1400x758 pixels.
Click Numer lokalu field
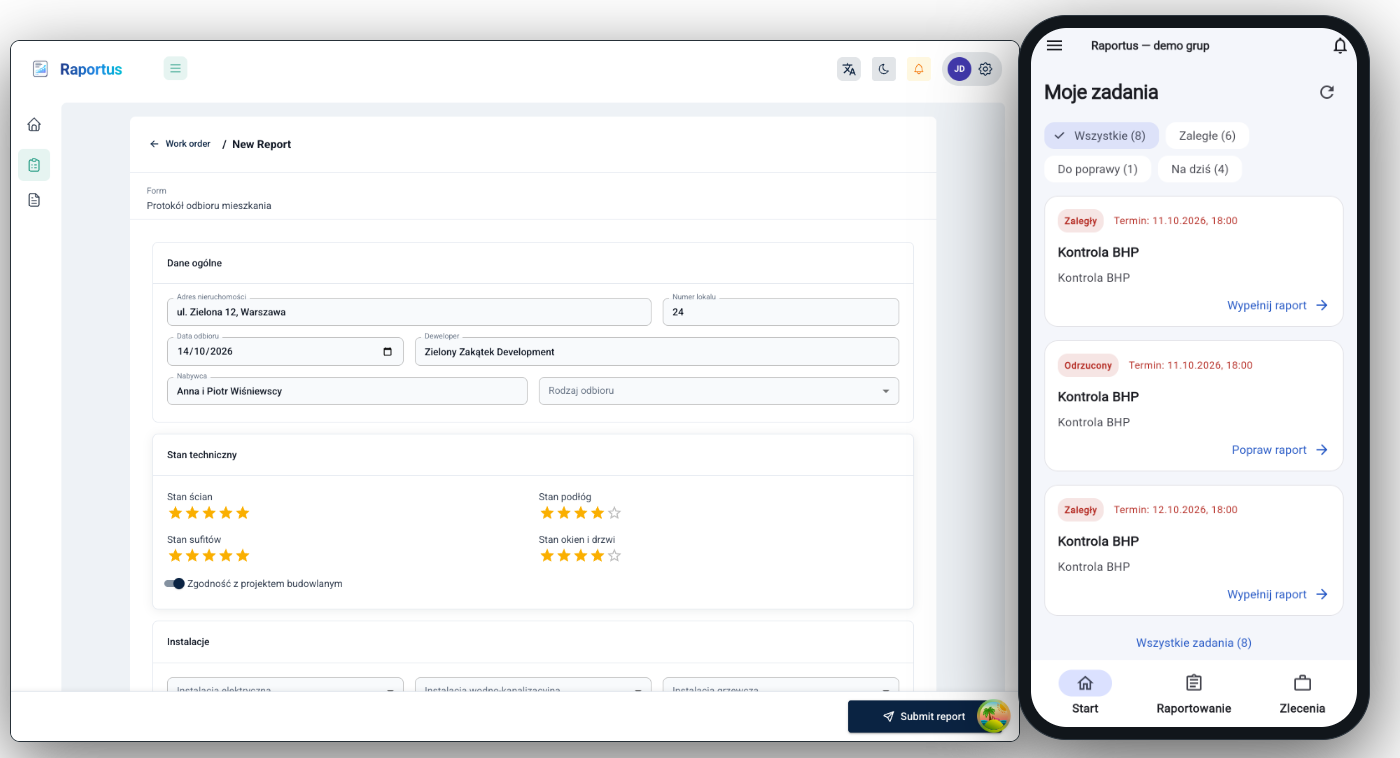pyautogui.click(x=781, y=312)
